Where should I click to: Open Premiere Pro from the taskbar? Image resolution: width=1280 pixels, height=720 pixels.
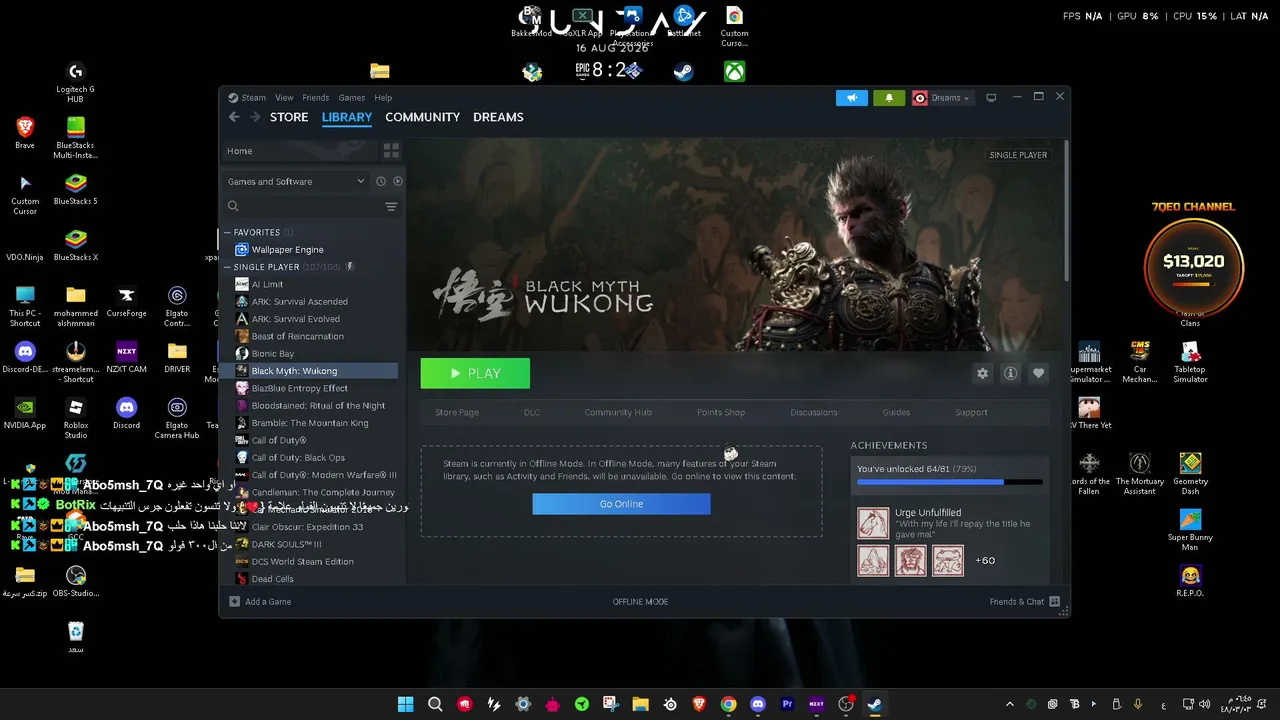787,704
